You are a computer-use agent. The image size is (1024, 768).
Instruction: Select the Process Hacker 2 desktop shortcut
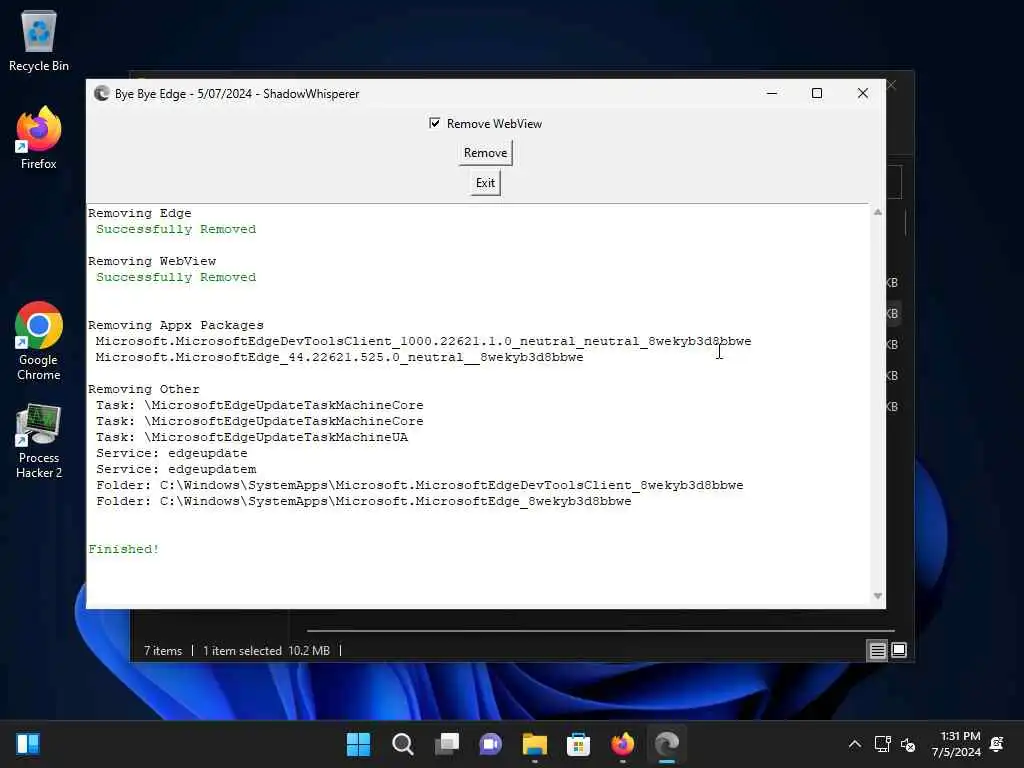click(x=39, y=441)
